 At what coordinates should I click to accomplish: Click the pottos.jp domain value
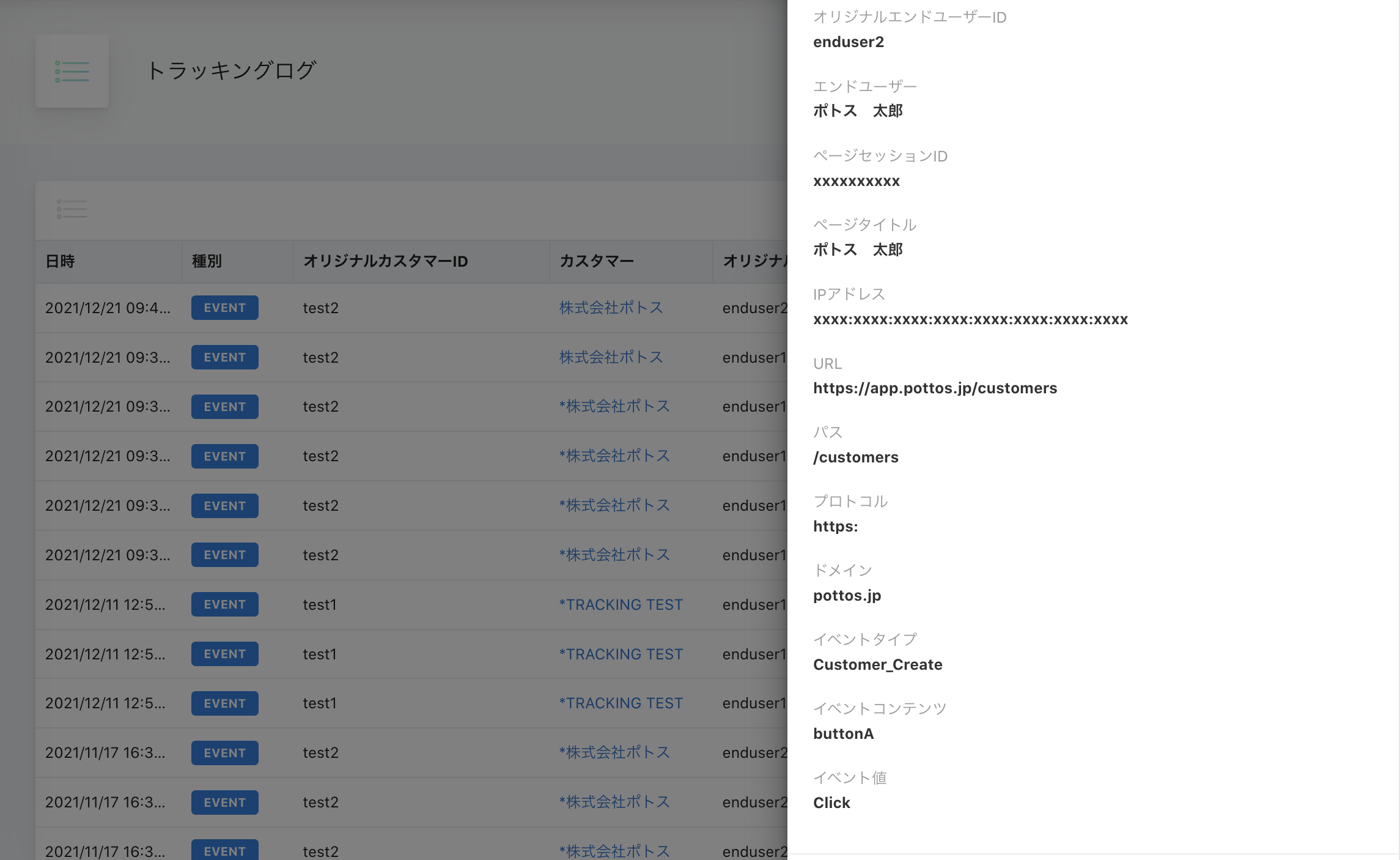(x=847, y=596)
